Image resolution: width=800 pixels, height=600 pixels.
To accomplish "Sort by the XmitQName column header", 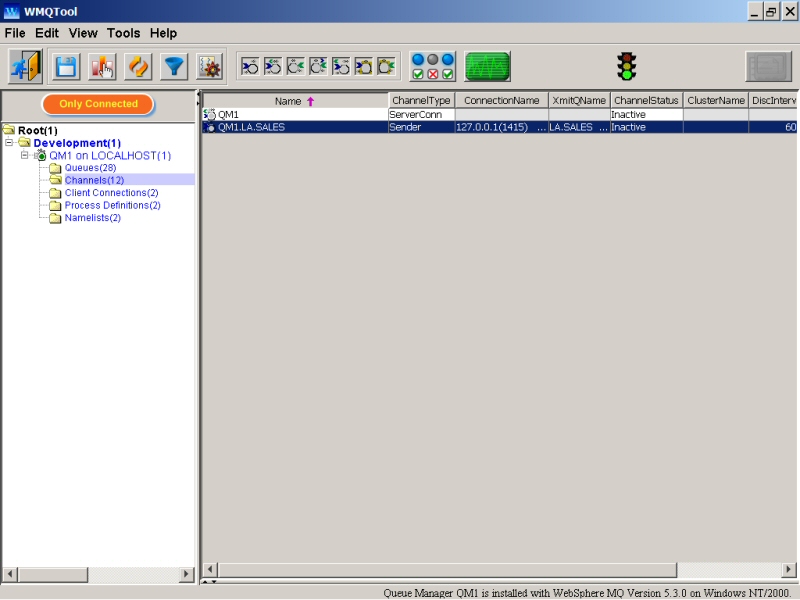I will (x=579, y=101).
